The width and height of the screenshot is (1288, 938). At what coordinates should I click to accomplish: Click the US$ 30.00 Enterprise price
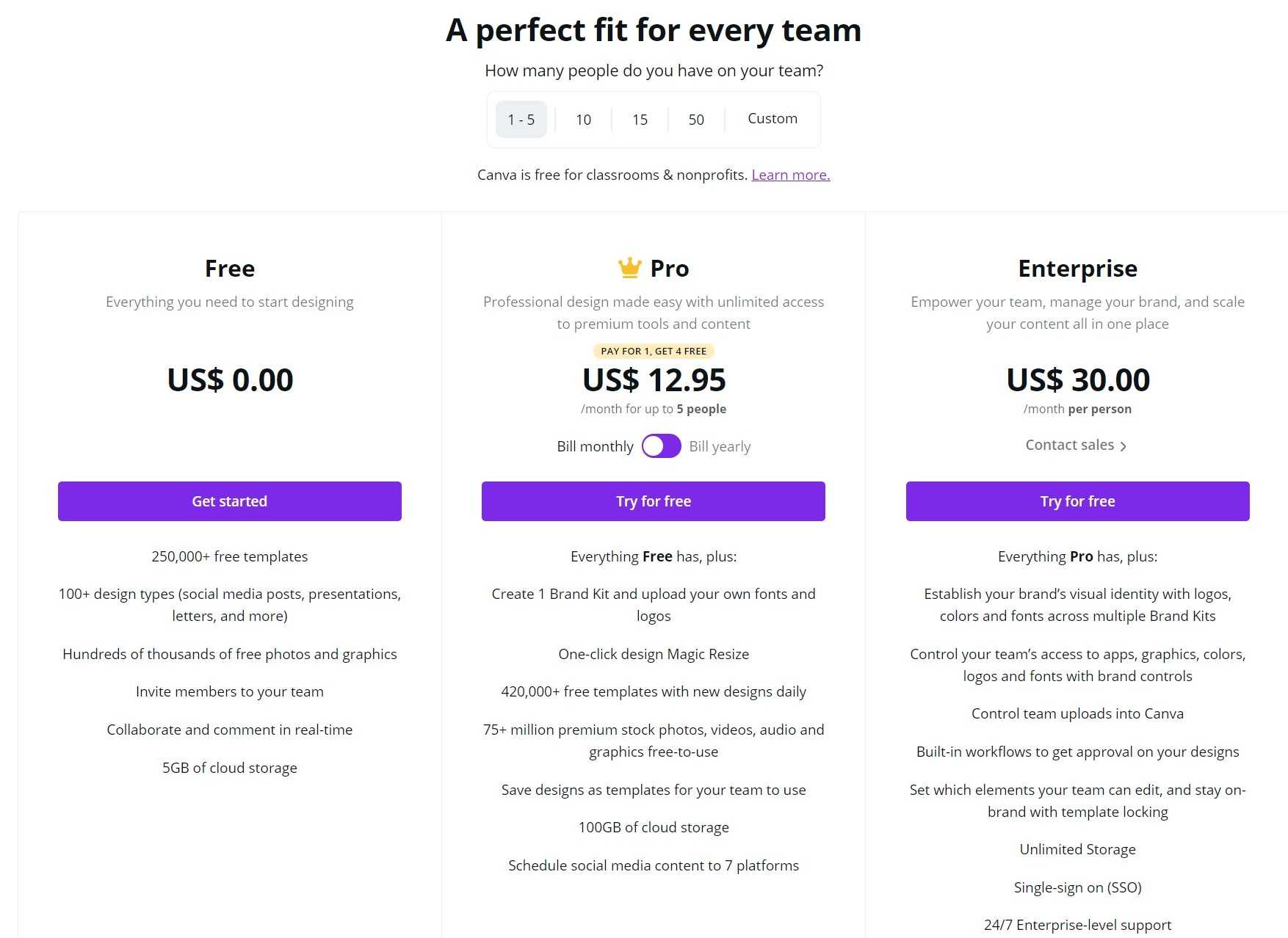(1077, 380)
